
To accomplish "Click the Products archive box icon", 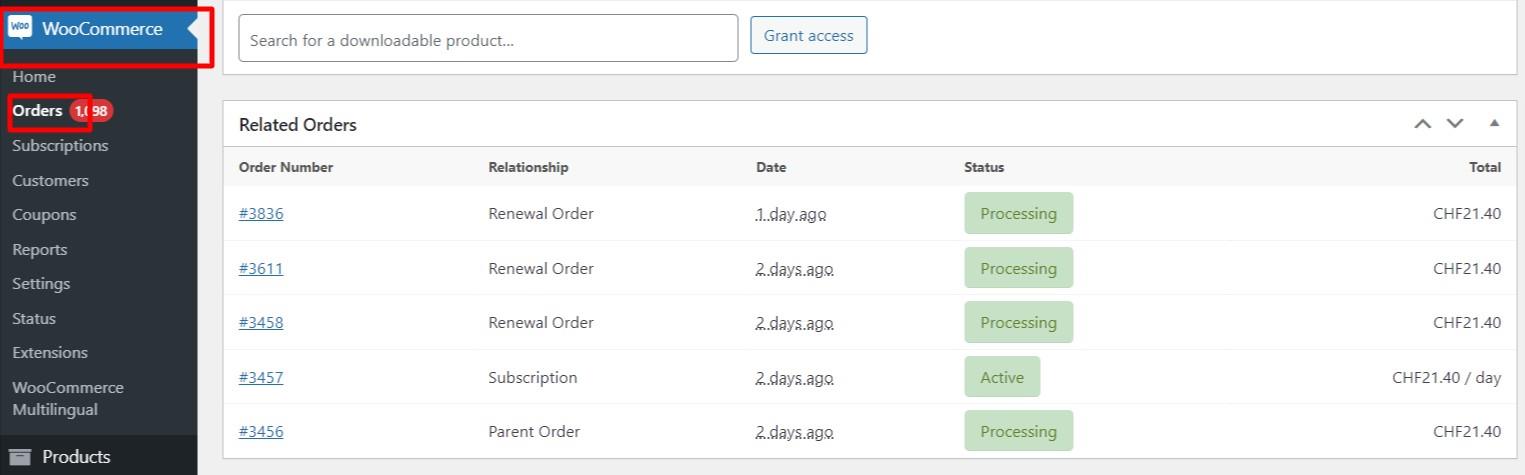I will coord(20,457).
